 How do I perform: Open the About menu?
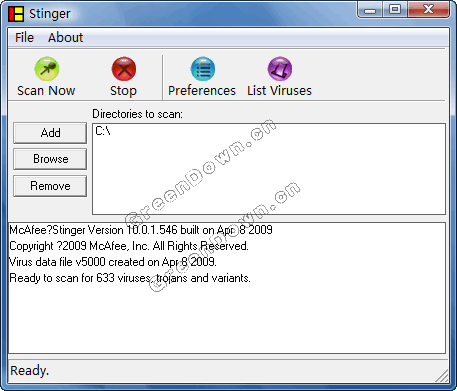tap(65, 38)
